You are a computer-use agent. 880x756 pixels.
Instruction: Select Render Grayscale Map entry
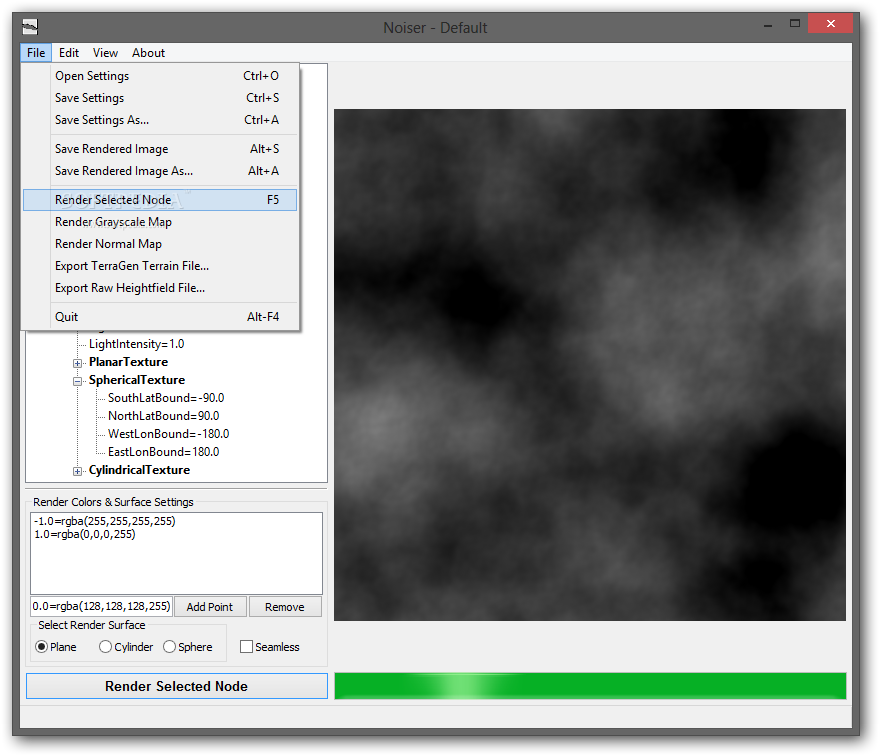pos(160,222)
